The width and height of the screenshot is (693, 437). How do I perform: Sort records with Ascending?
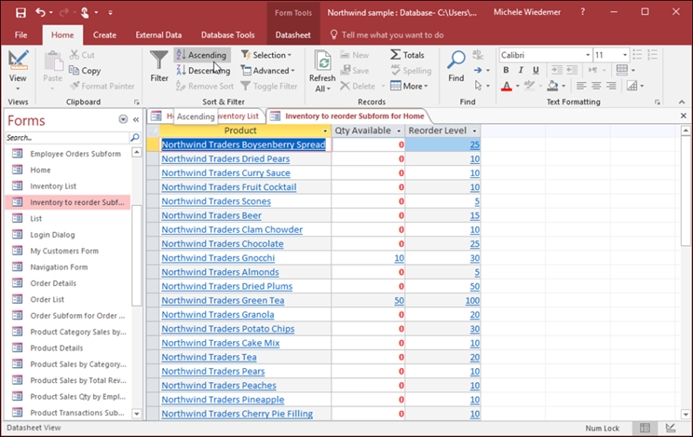coord(202,55)
